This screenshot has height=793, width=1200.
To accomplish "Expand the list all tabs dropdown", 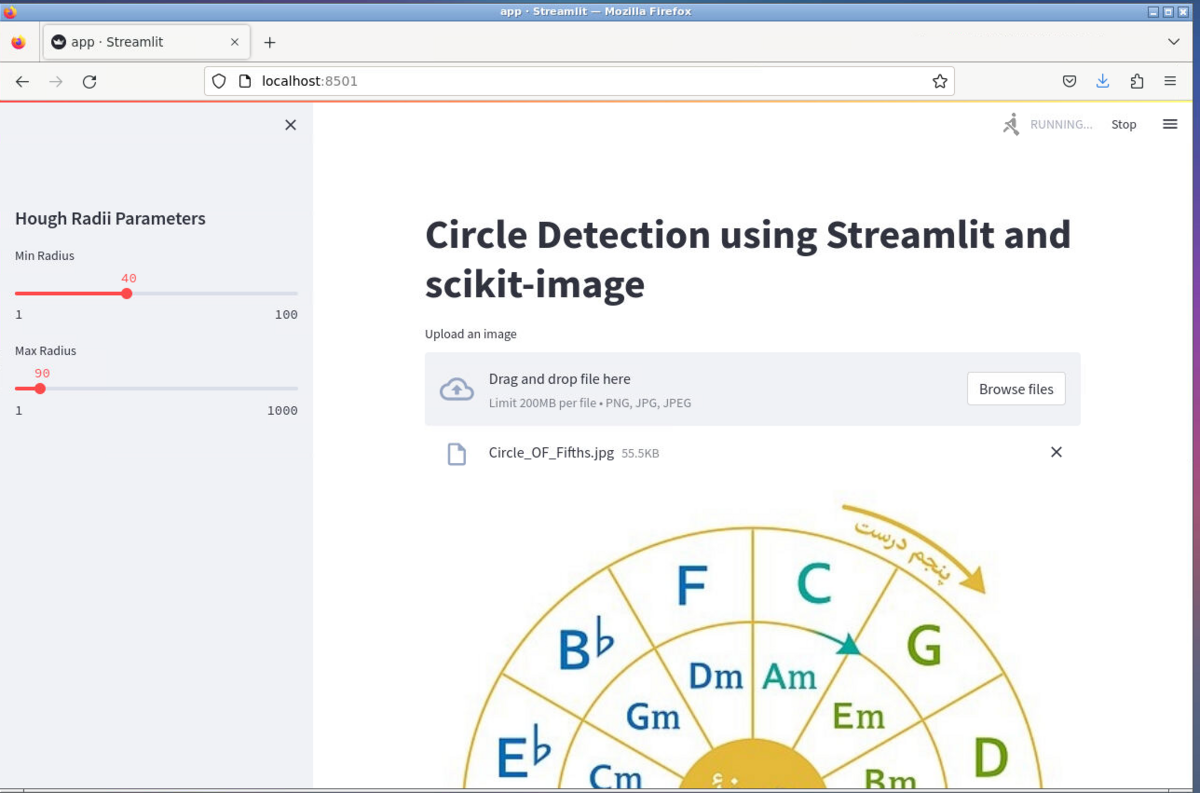I will coord(1174,42).
